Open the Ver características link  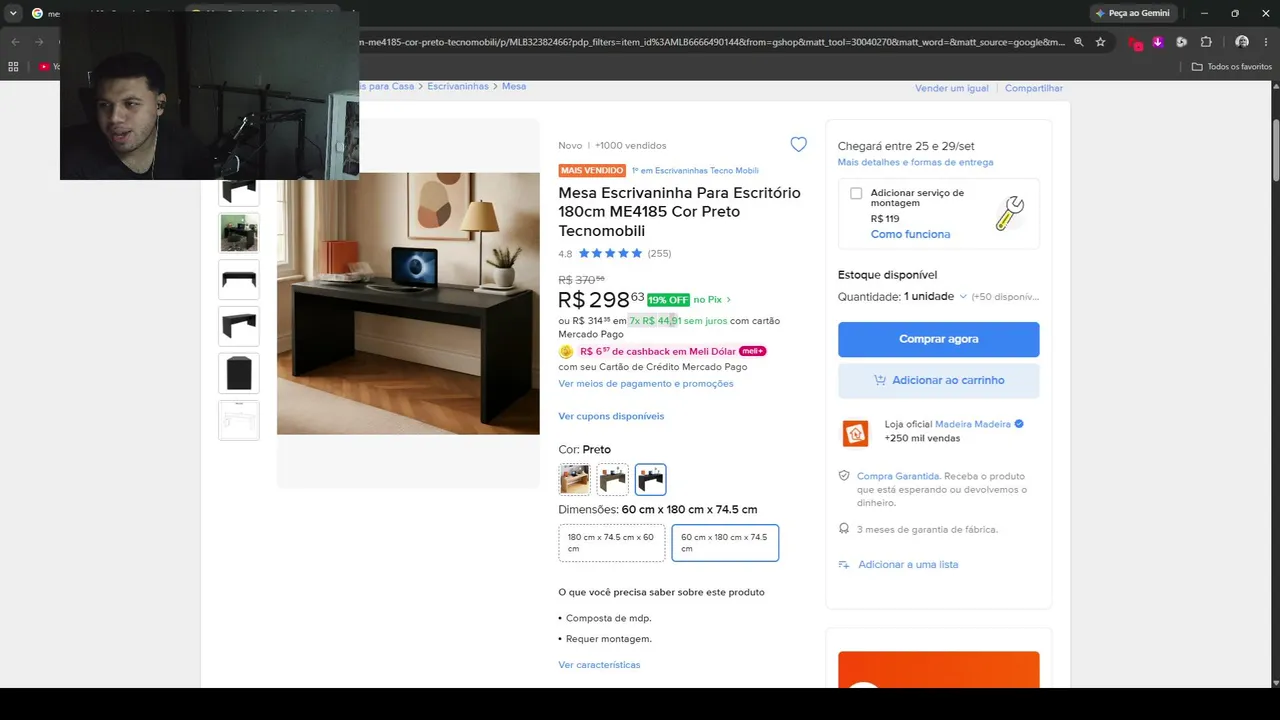tap(599, 664)
